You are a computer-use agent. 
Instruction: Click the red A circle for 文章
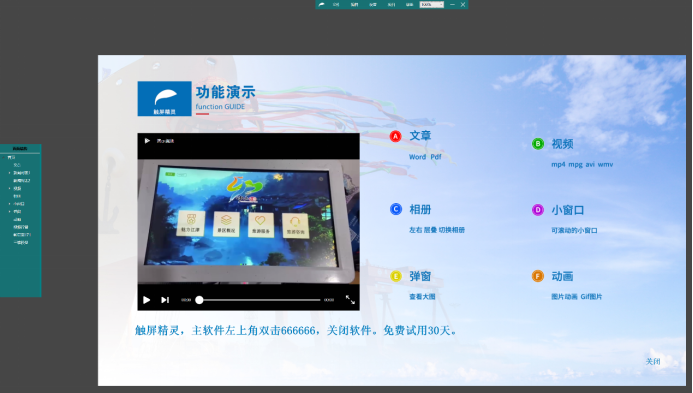coord(396,136)
